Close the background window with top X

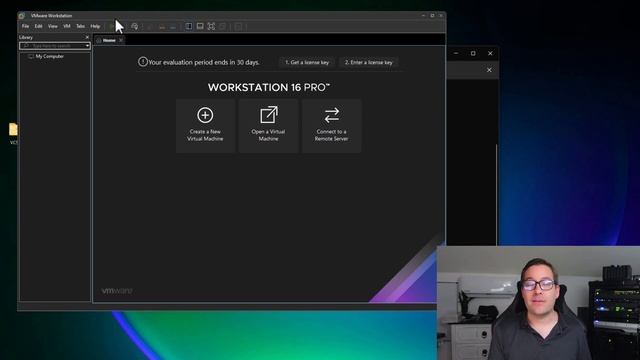click(x=490, y=53)
